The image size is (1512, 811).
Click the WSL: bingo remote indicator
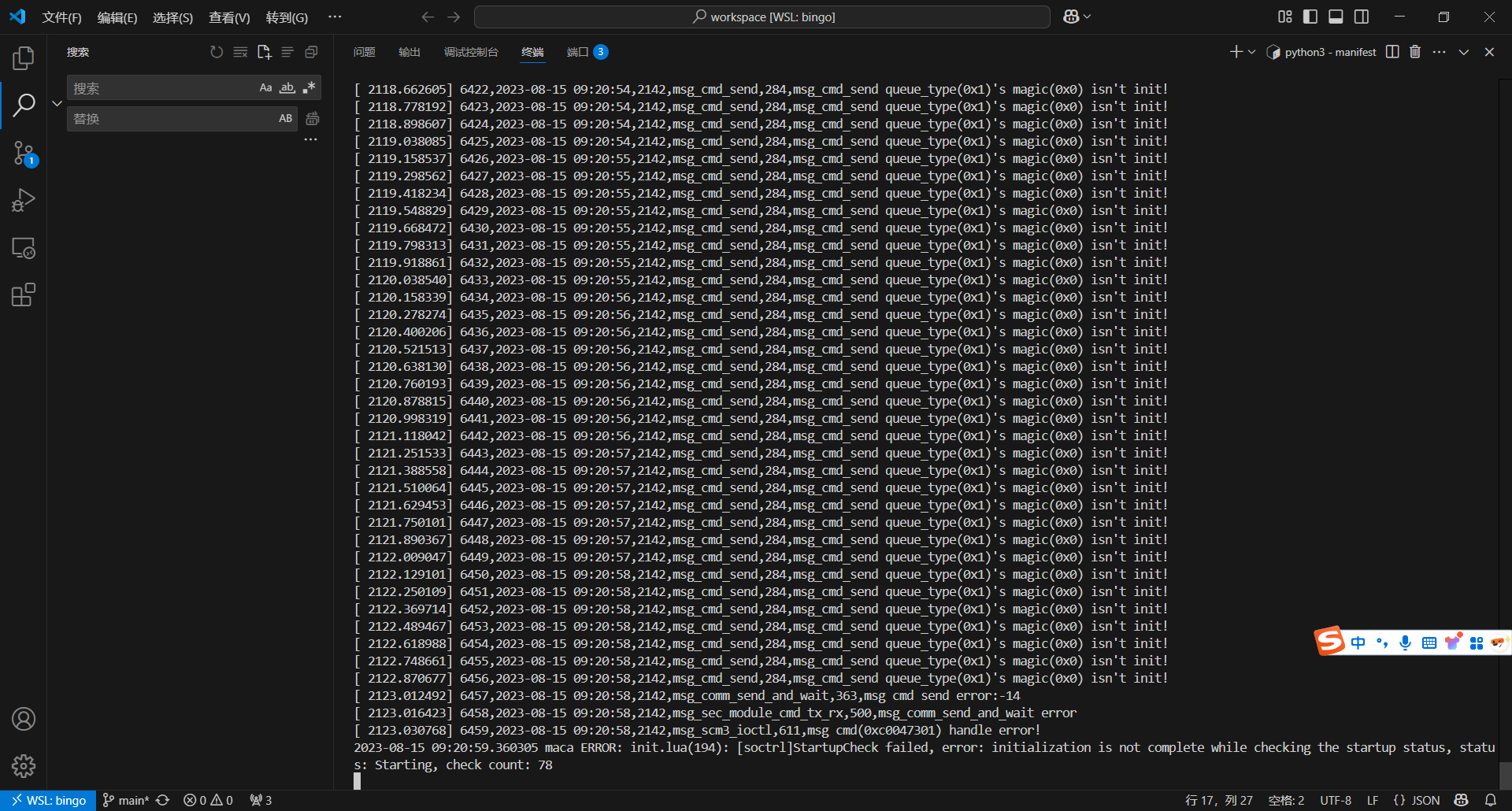(48, 800)
